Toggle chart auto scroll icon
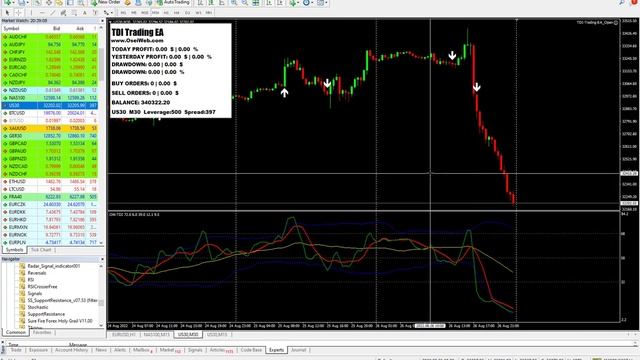The height and width of the screenshot is (360, 640). pos(269,2)
